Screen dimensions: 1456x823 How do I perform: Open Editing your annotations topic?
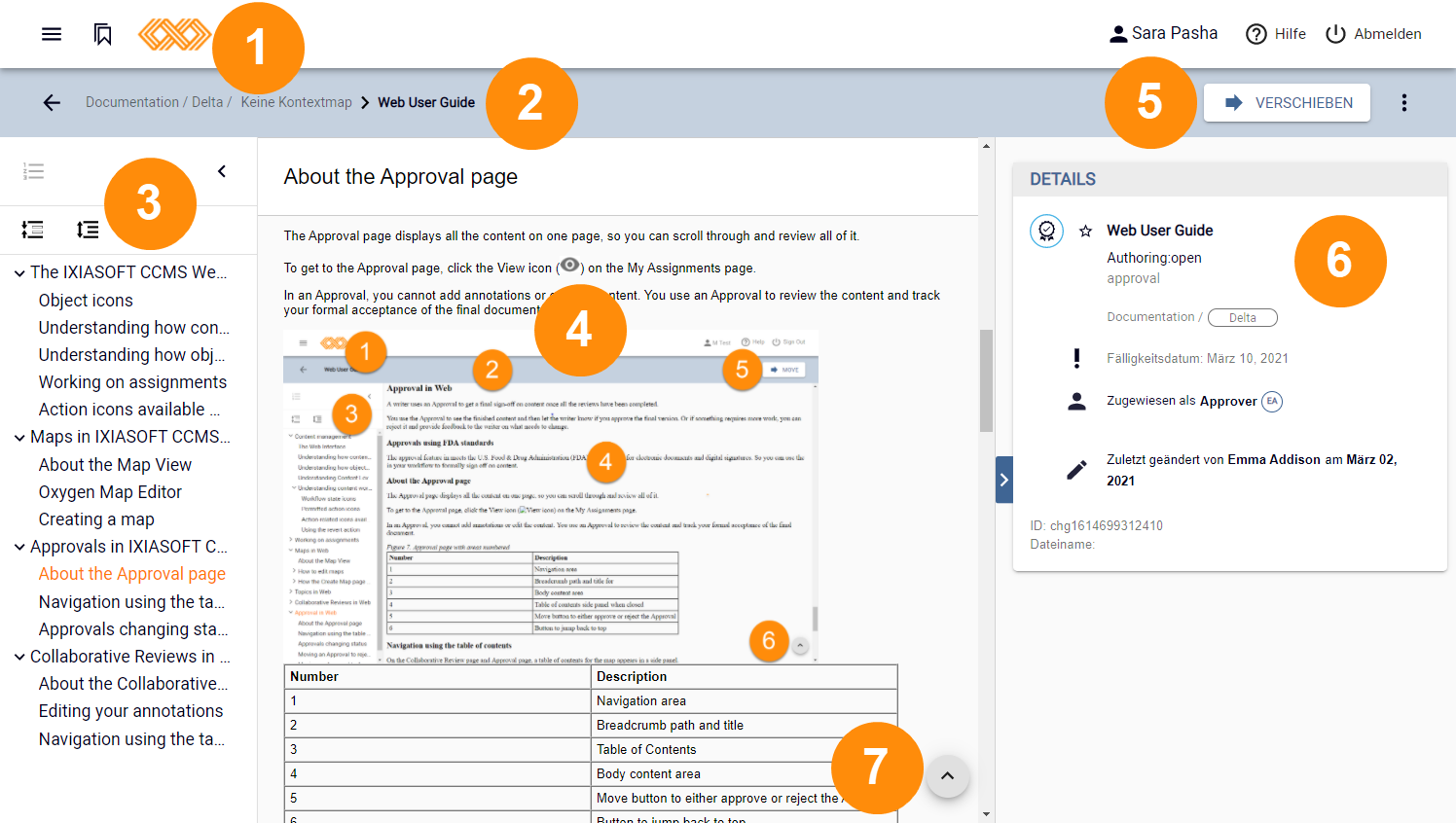(130, 711)
